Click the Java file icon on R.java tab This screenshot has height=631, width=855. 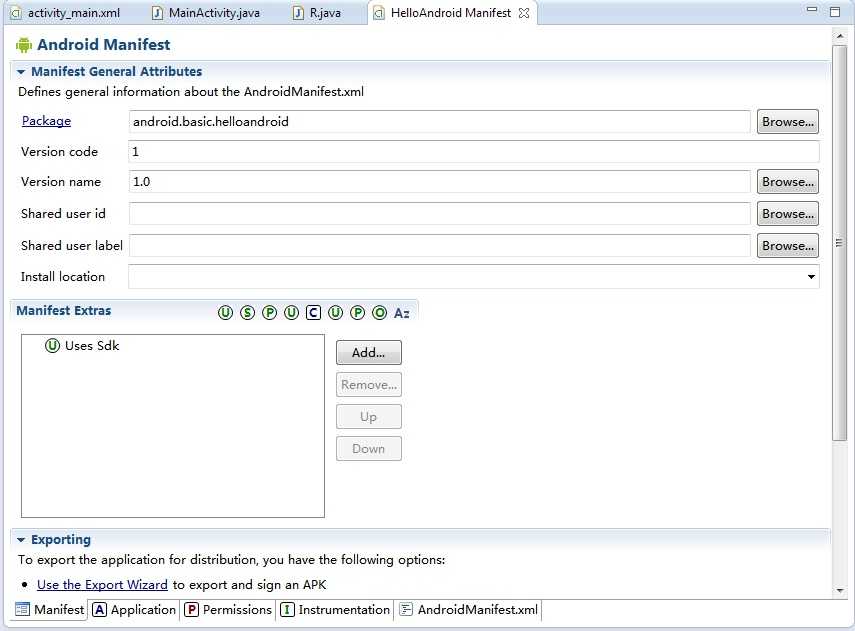[x=298, y=13]
